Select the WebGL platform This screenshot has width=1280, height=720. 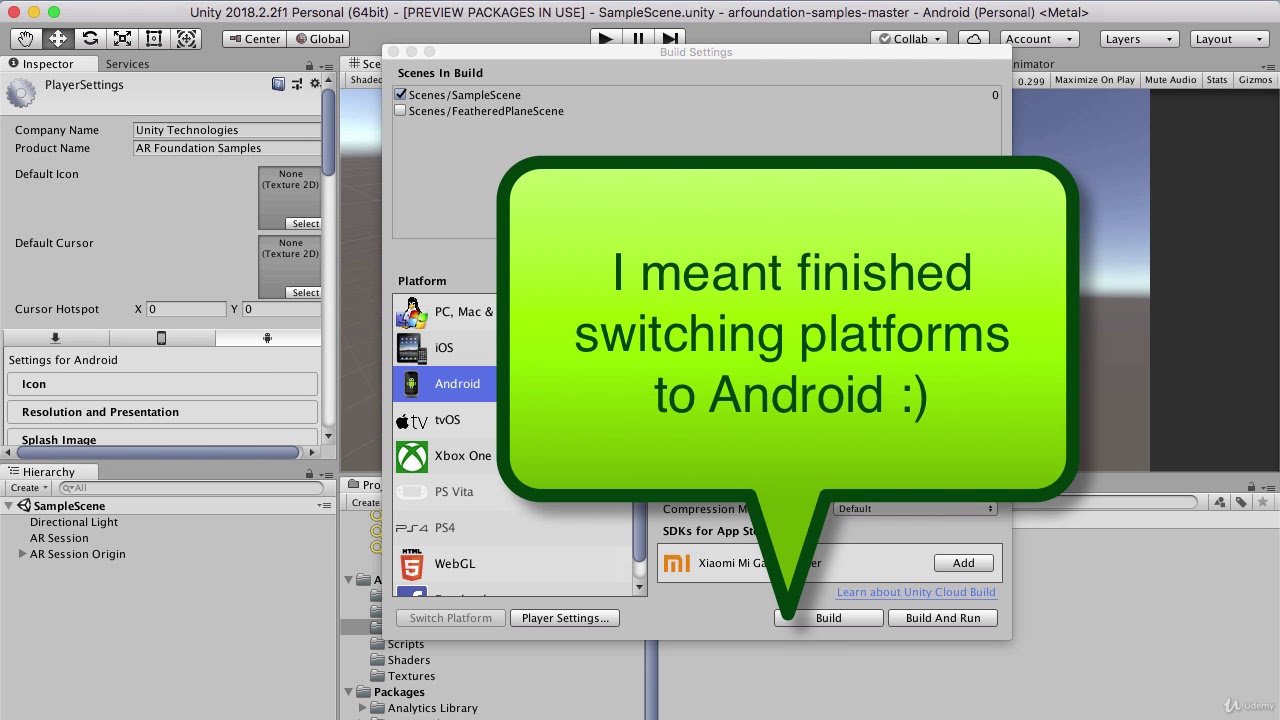point(513,564)
